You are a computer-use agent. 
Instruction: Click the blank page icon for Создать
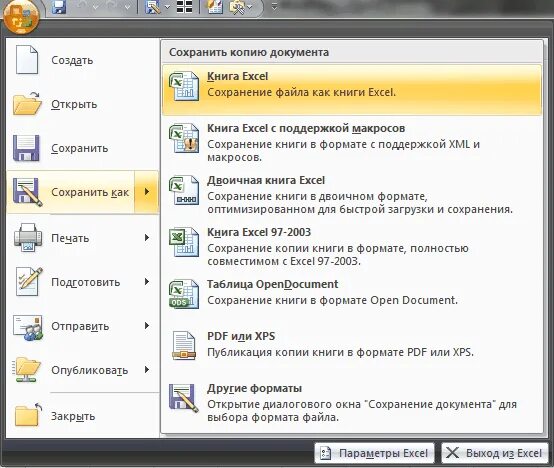point(26,60)
